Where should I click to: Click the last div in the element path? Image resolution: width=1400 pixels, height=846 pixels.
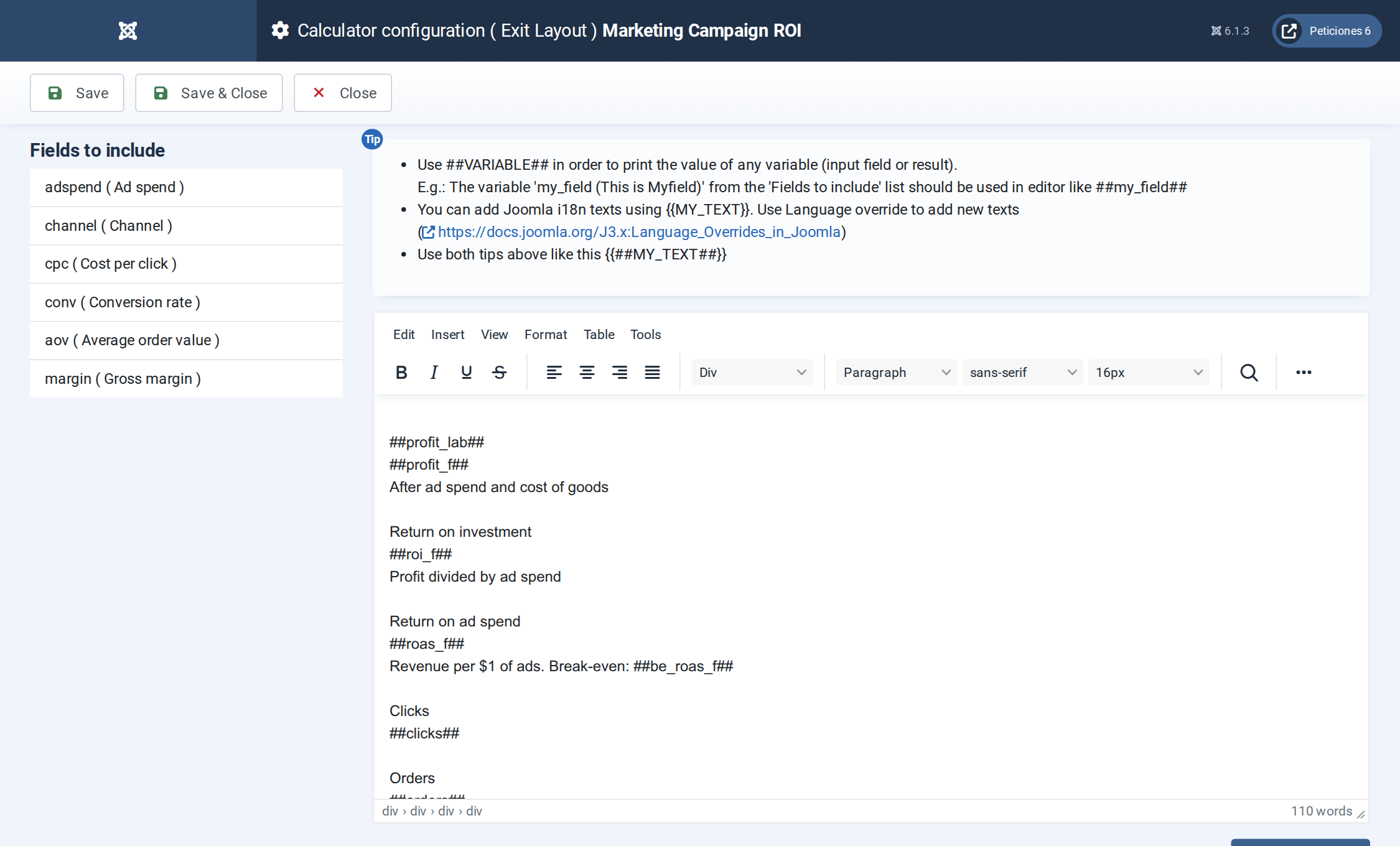click(x=474, y=811)
